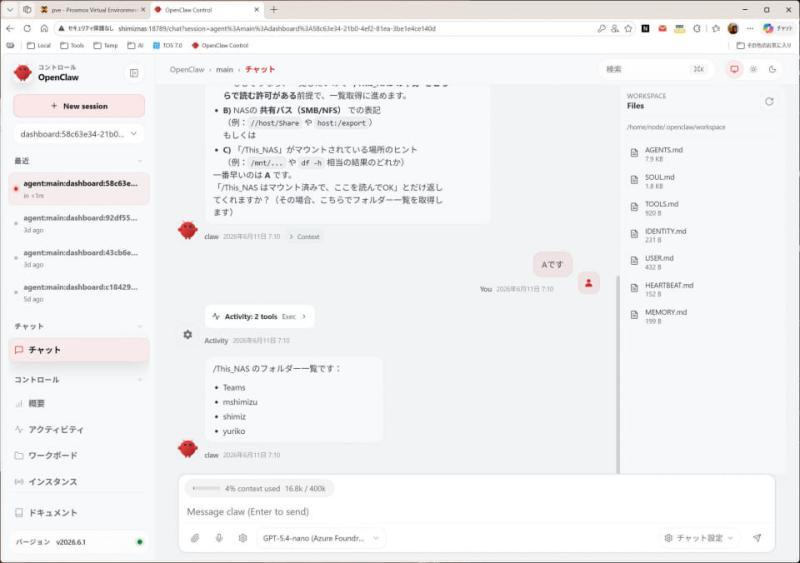Focus the Message claw input field
The height and width of the screenshot is (563, 800).
pos(477,511)
